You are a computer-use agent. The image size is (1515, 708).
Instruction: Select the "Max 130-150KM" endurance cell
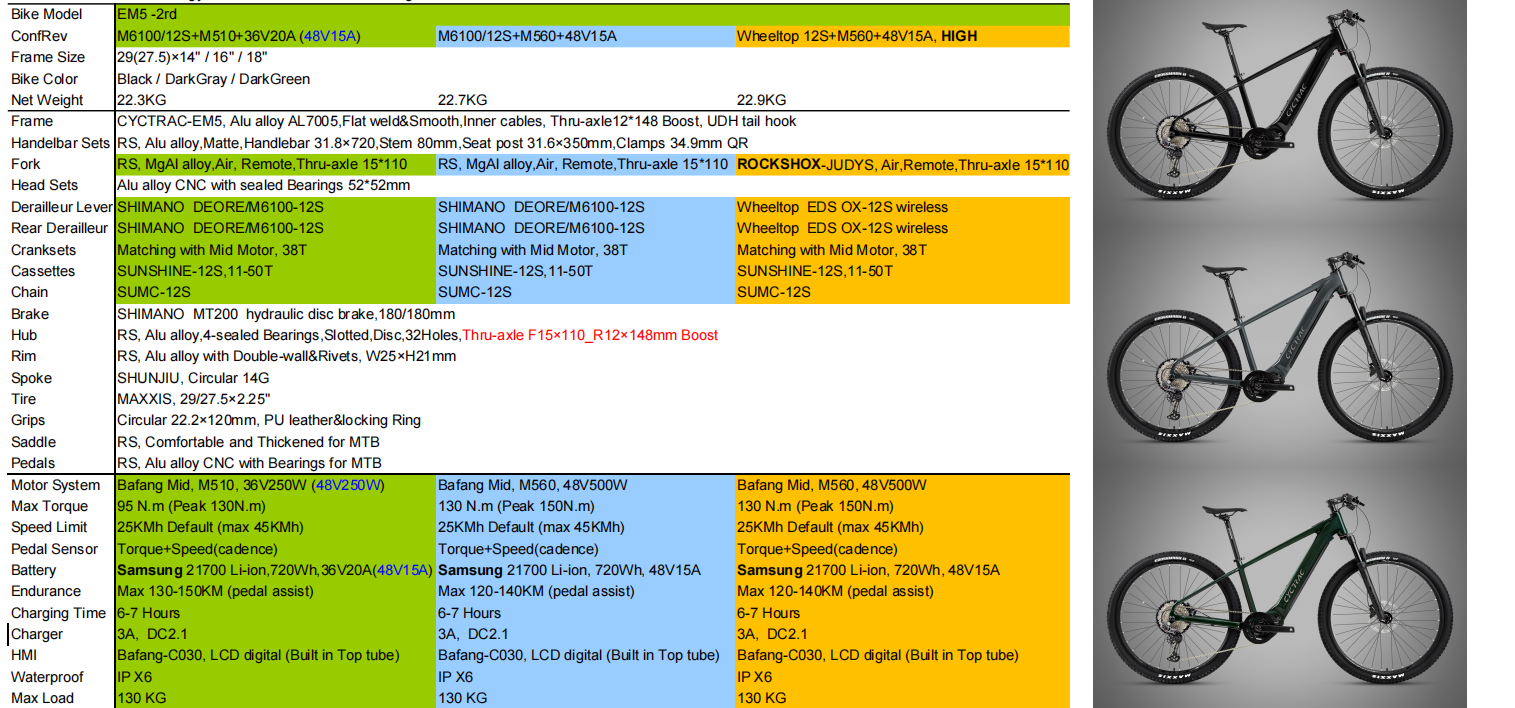(x=215, y=591)
